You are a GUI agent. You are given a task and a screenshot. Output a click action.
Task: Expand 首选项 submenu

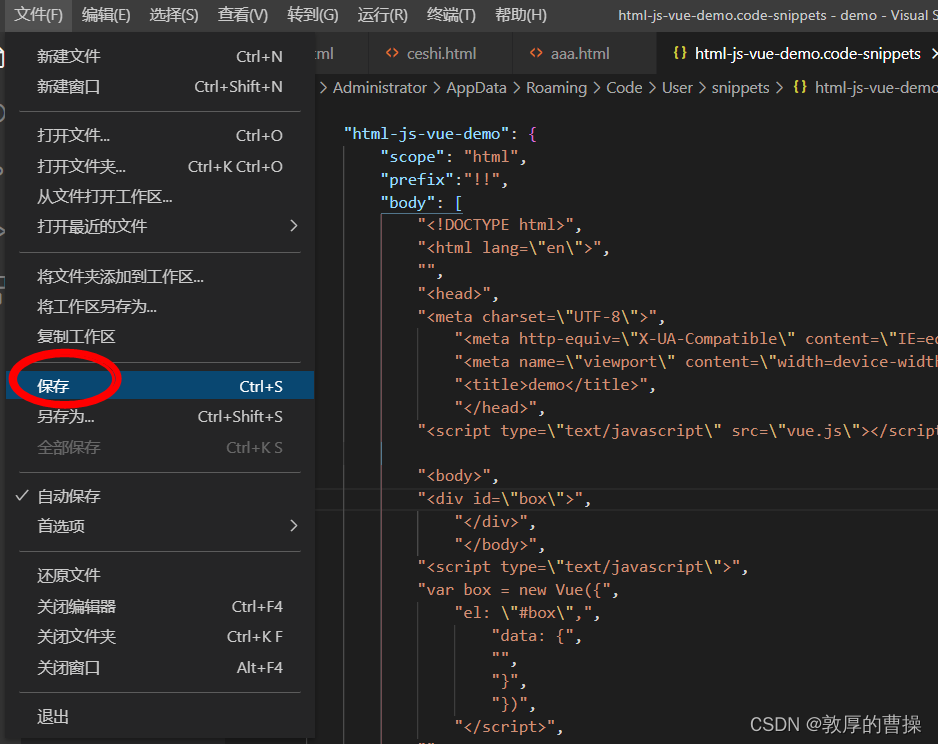(160, 526)
